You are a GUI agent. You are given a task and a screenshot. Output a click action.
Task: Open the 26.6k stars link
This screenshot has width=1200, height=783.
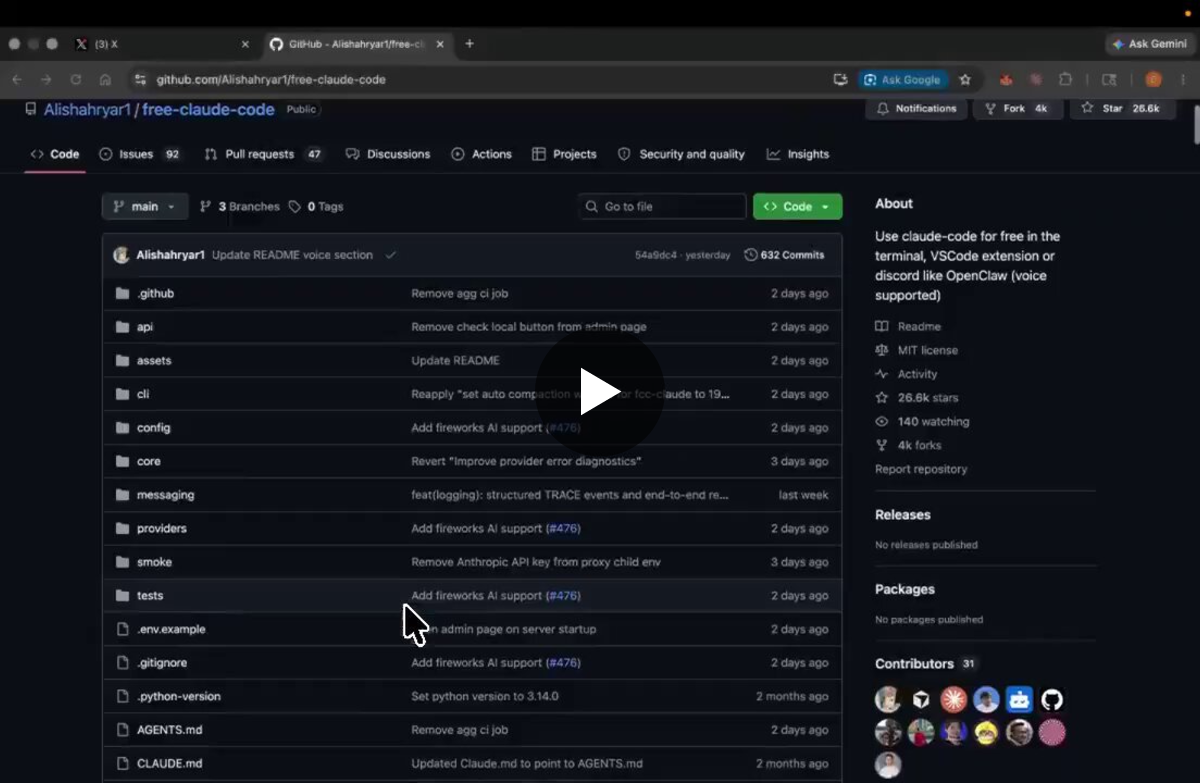[928, 398]
